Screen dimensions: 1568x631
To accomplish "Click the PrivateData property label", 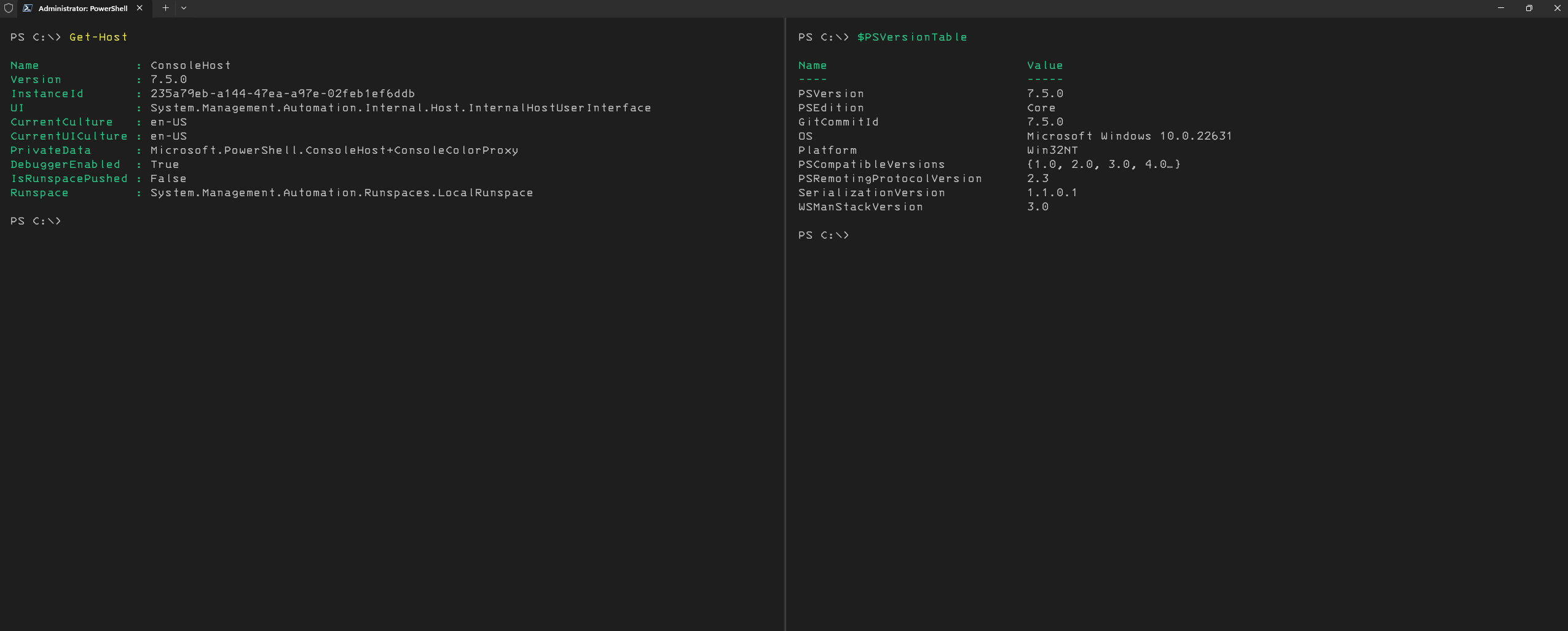I will tap(50, 150).
